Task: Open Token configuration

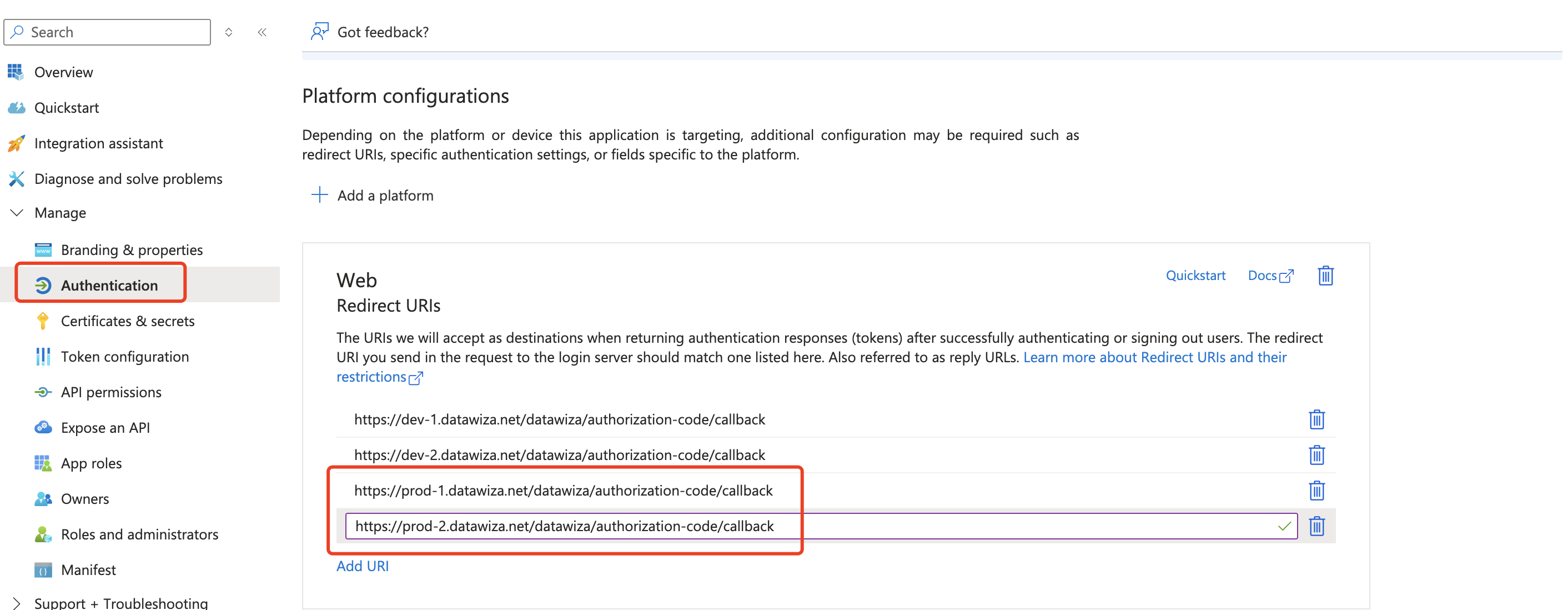Action: [125, 357]
